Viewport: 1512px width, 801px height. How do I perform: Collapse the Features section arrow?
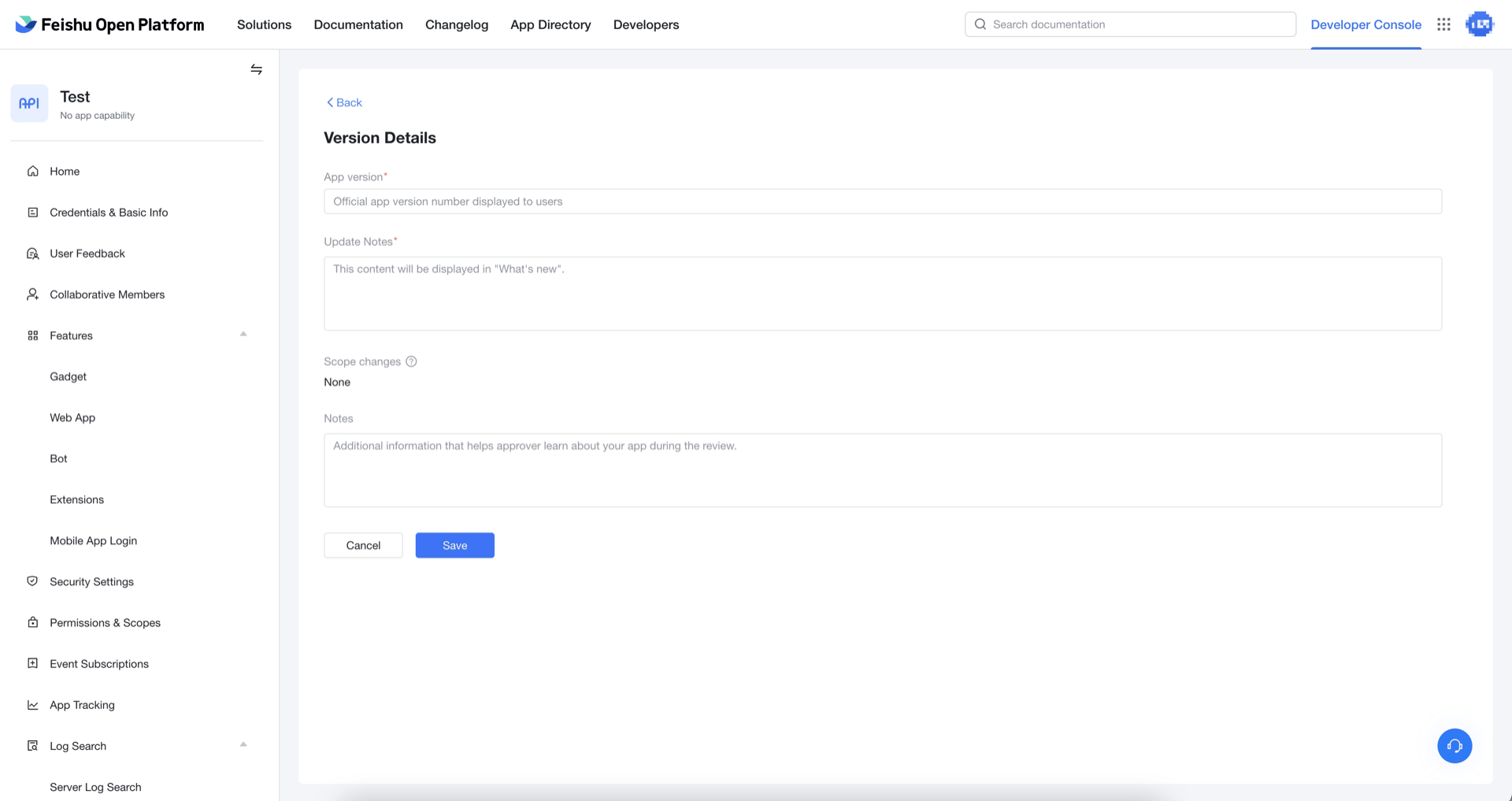click(x=243, y=335)
